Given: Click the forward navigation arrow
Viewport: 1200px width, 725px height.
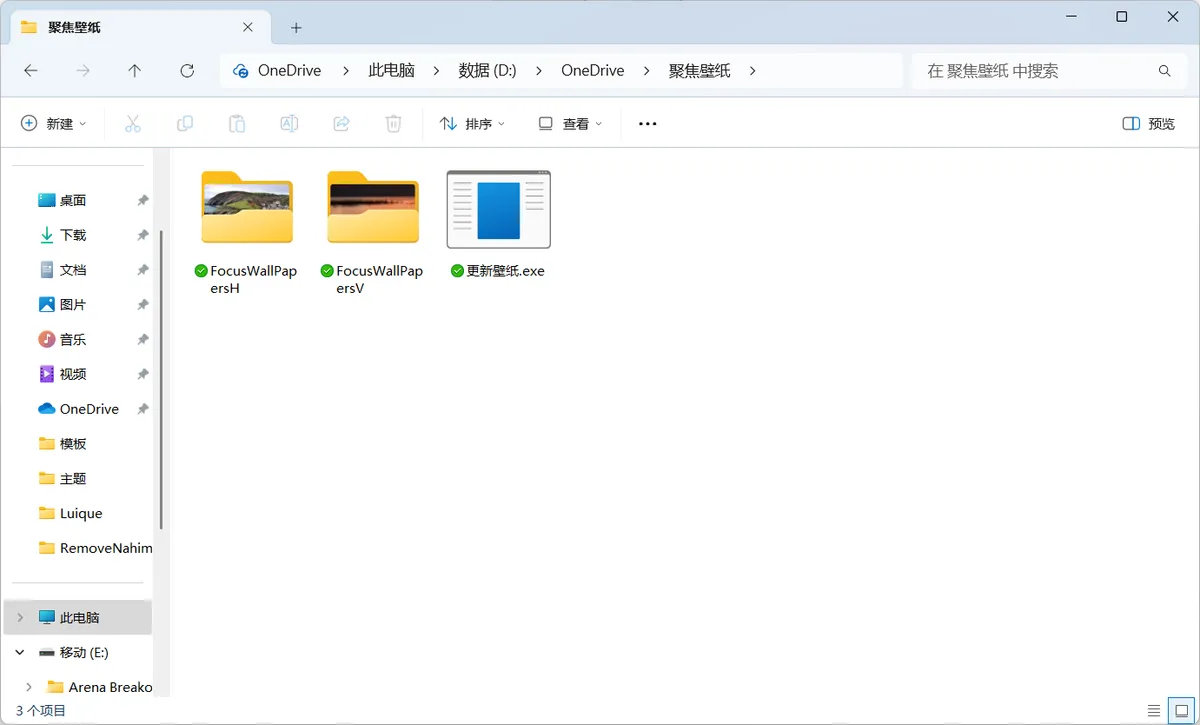Looking at the screenshot, I should tap(83, 71).
